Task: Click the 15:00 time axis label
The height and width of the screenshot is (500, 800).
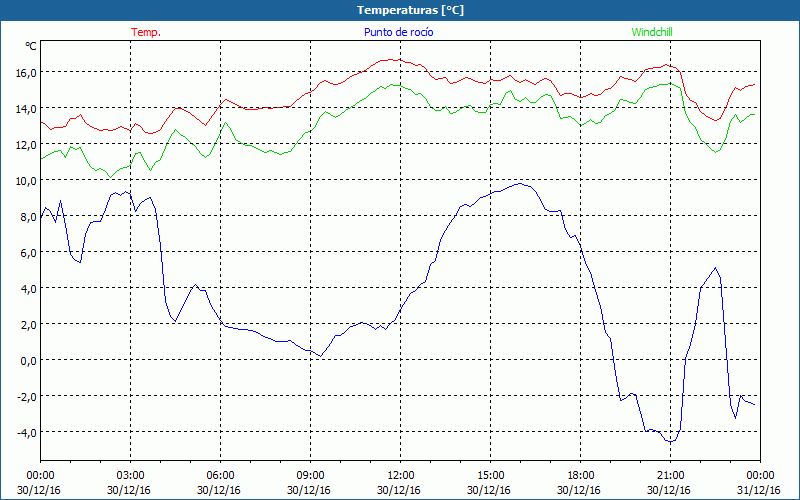Action: [x=490, y=476]
